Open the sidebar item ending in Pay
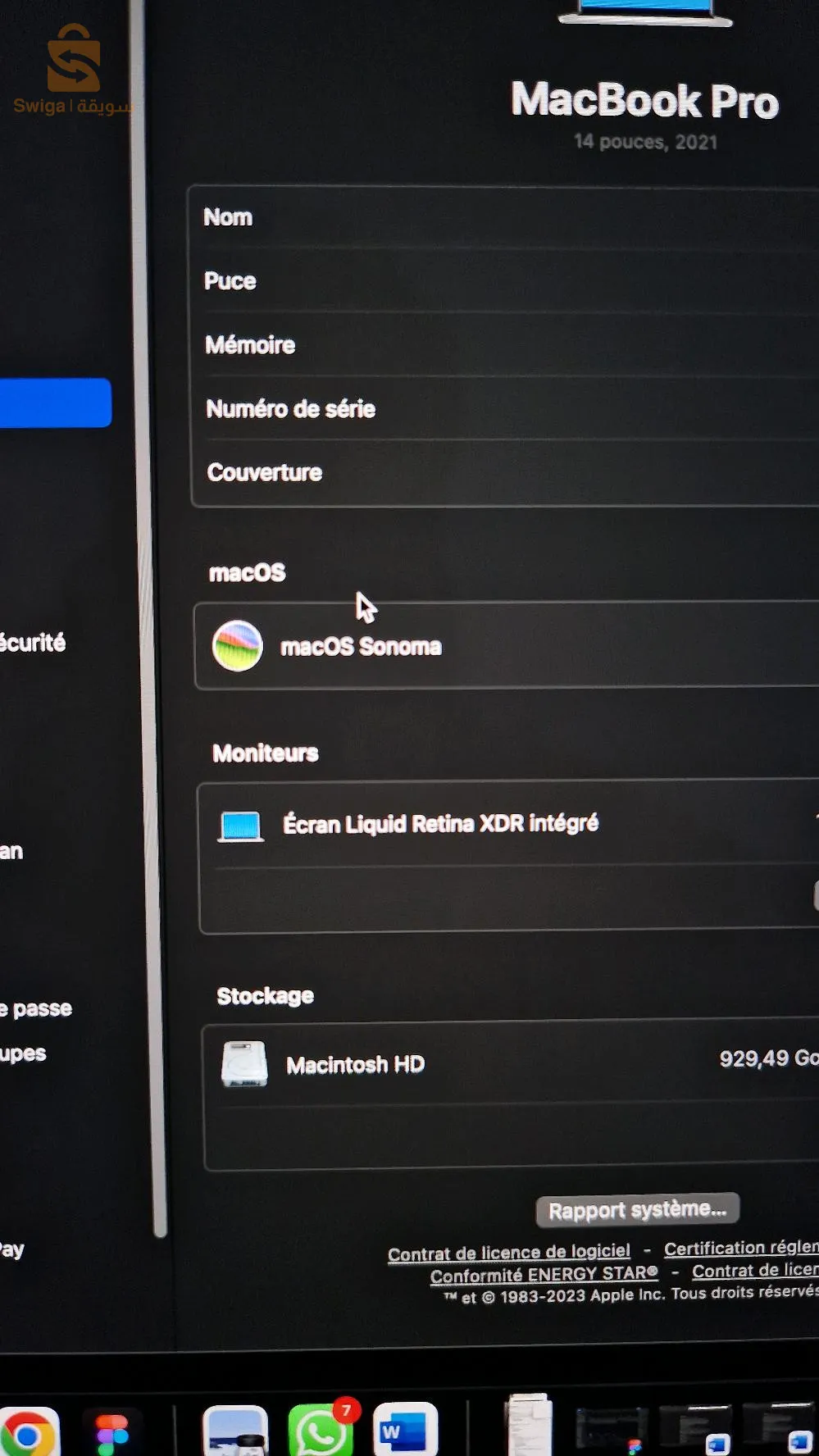 [x=12, y=1249]
